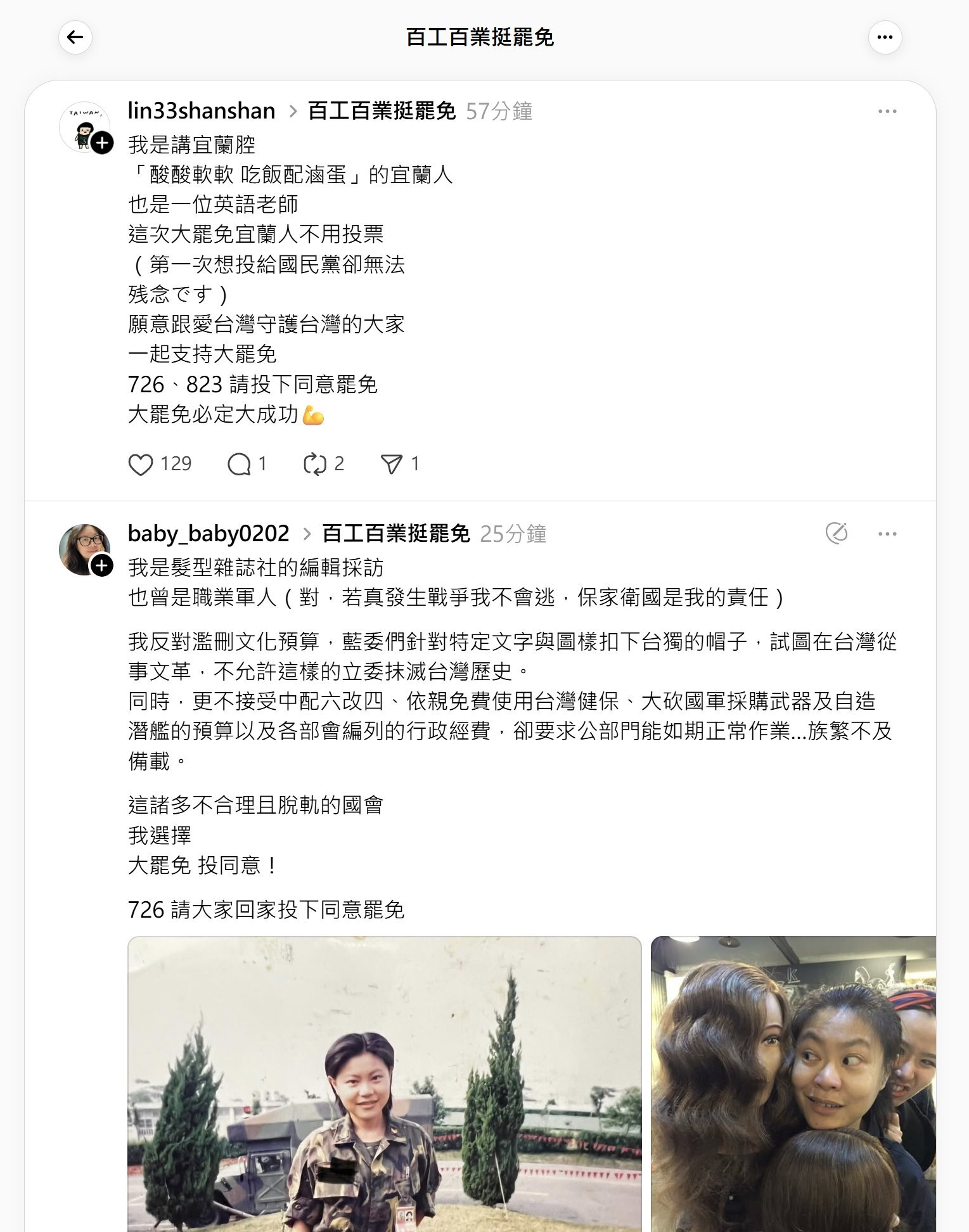Repost lin33shanshan's post with the repost icon
Viewport: 969px width, 1232px height.
point(315,465)
